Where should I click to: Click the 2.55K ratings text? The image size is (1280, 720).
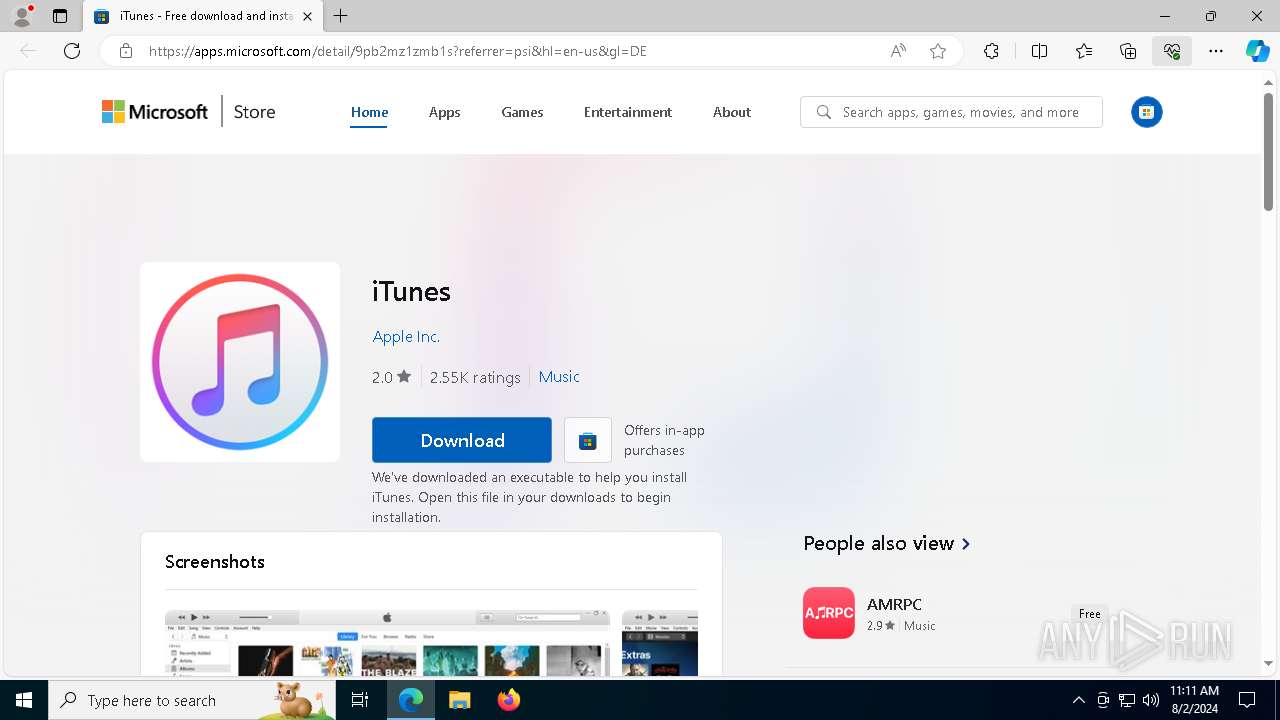click(475, 377)
